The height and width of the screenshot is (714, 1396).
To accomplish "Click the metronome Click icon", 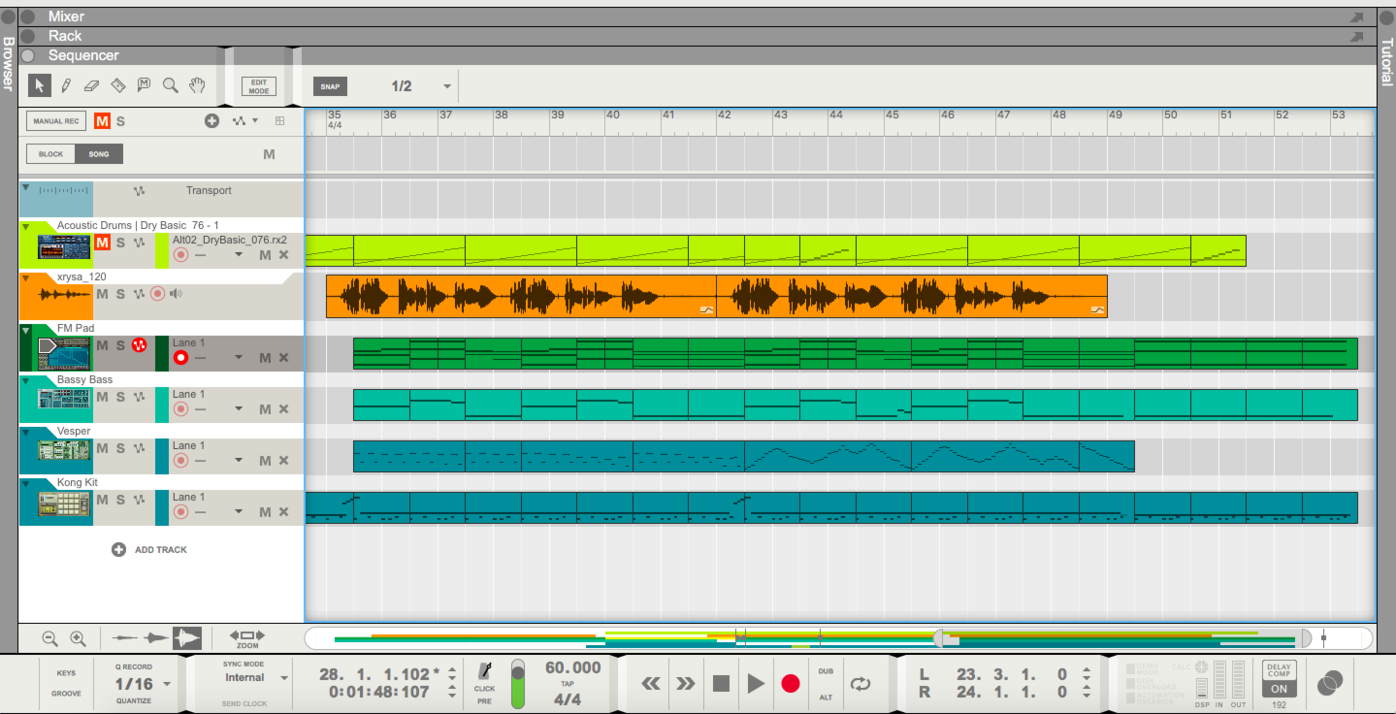I will (485, 672).
